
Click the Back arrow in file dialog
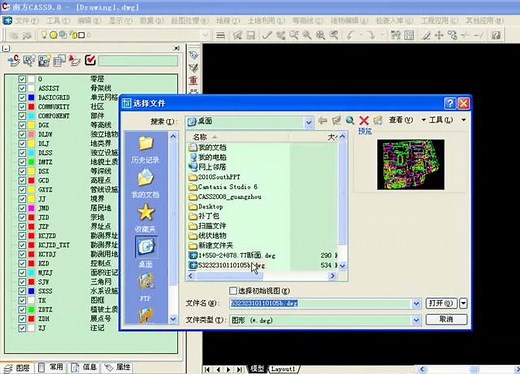click(x=322, y=120)
